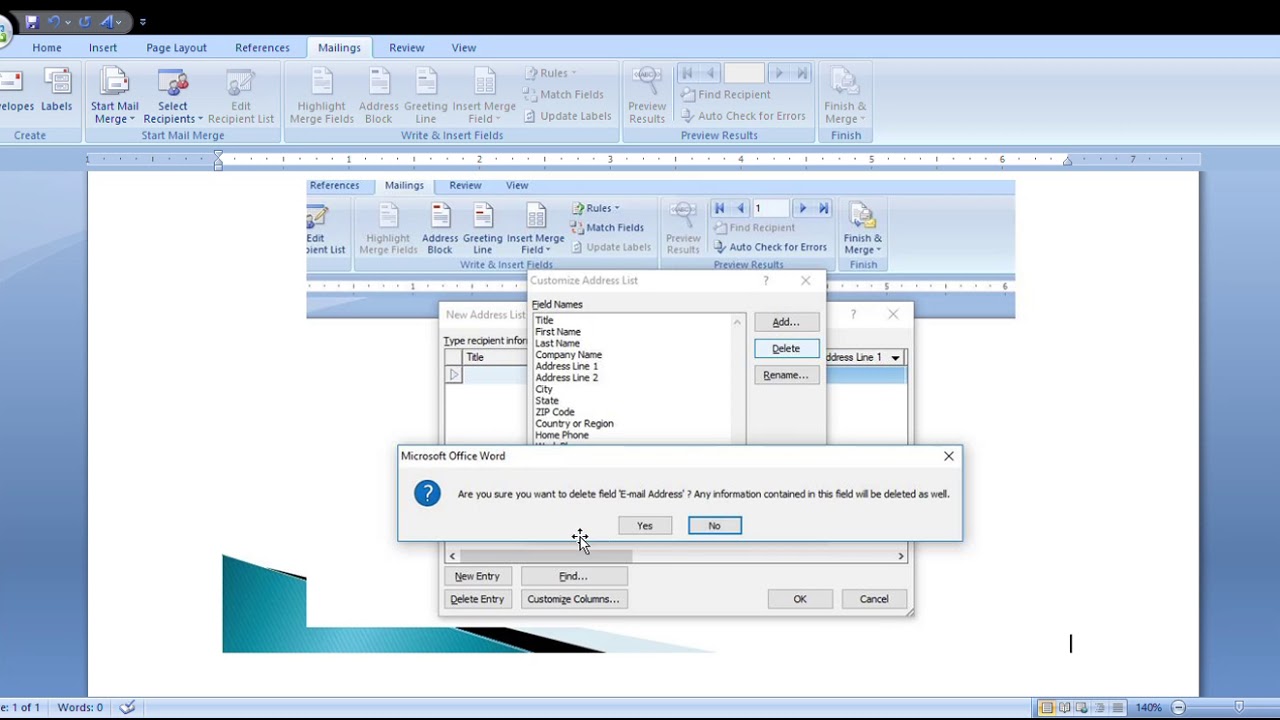This screenshot has width=1280, height=720.
Task: Switch to main Review tab
Action: (406, 47)
